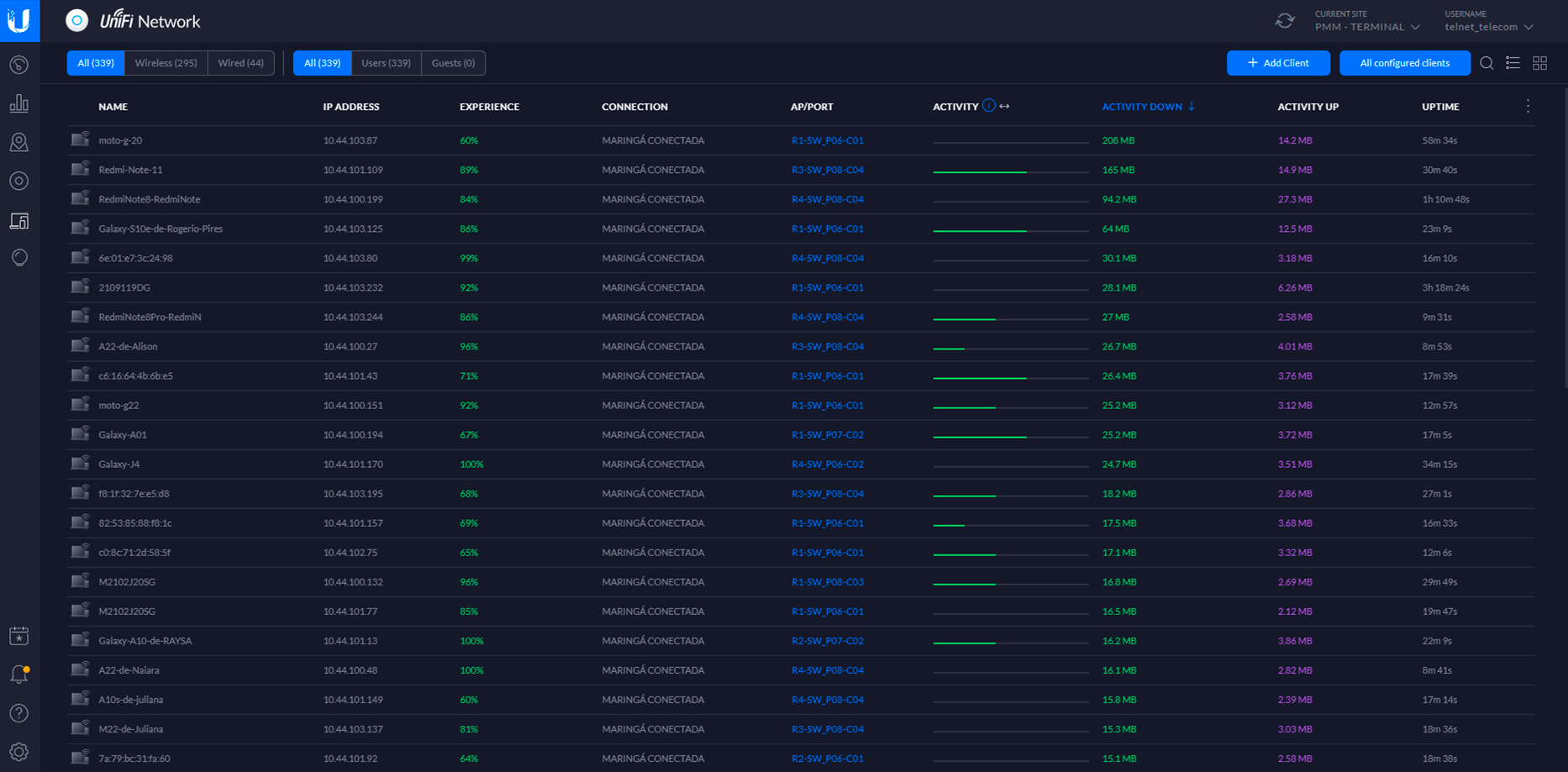Select the All (339) user type tab
1568x772 pixels.
pyautogui.click(x=322, y=63)
